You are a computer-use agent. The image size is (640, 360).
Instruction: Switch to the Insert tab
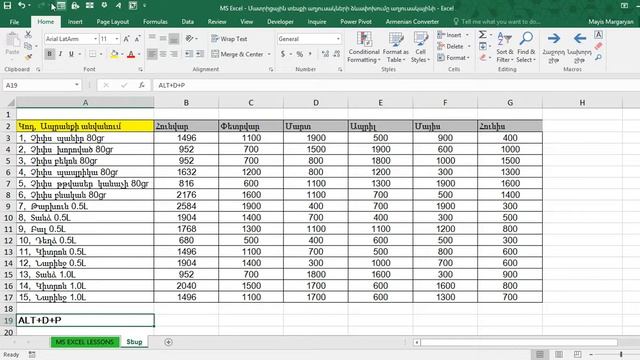tap(75, 22)
